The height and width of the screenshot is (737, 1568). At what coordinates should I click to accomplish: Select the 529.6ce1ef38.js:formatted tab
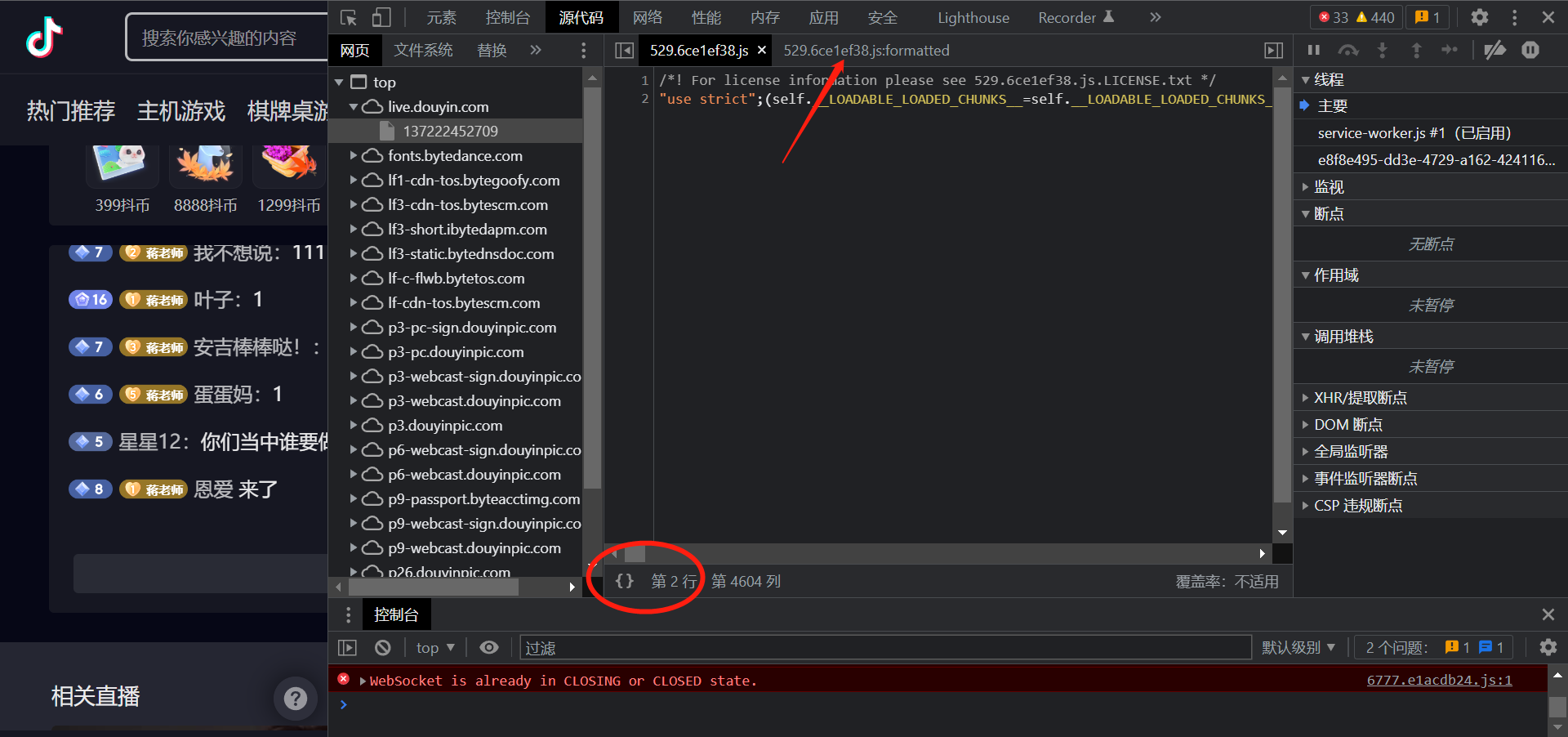(x=866, y=51)
